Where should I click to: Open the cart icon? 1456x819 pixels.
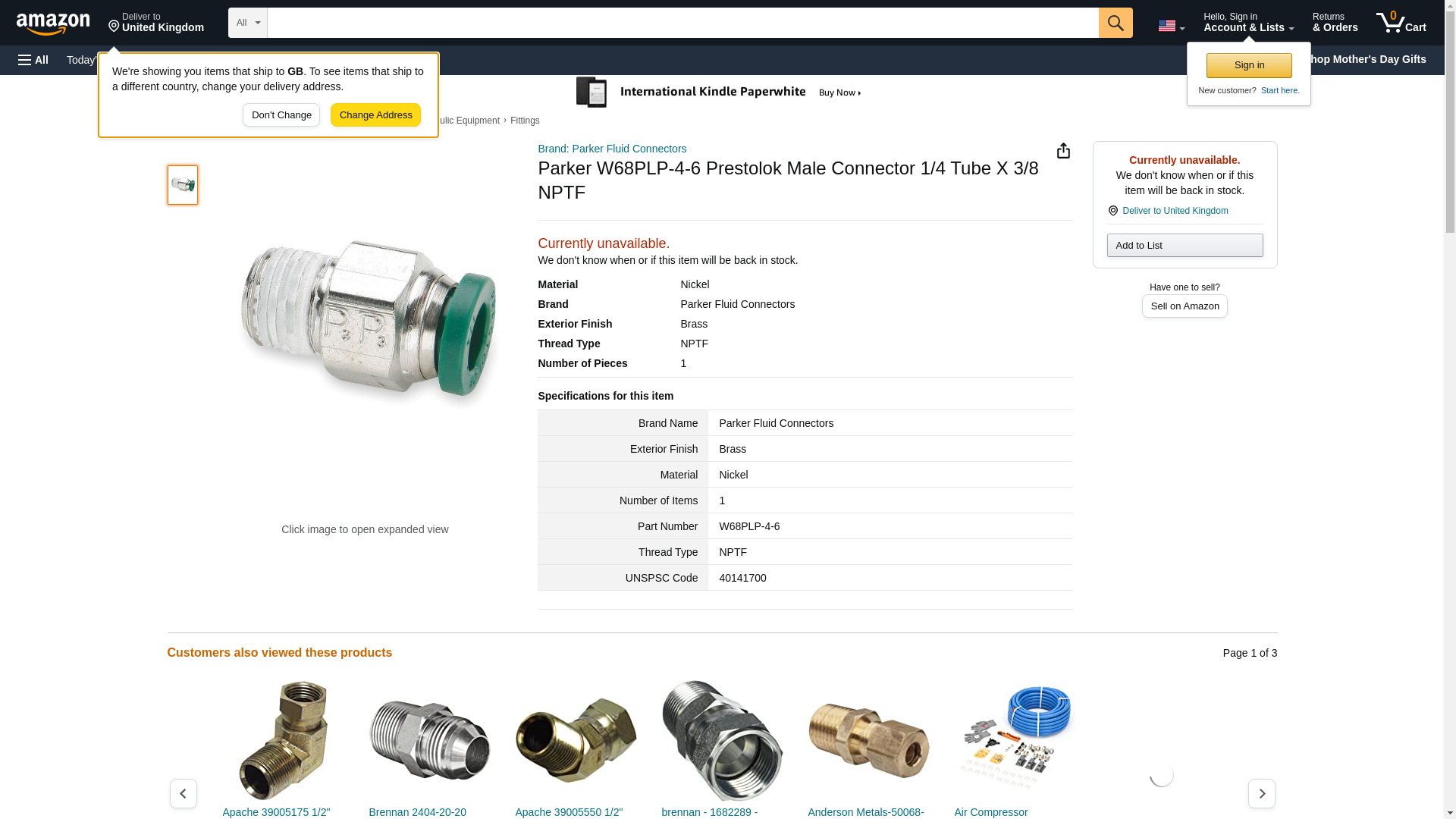coord(1401,23)
